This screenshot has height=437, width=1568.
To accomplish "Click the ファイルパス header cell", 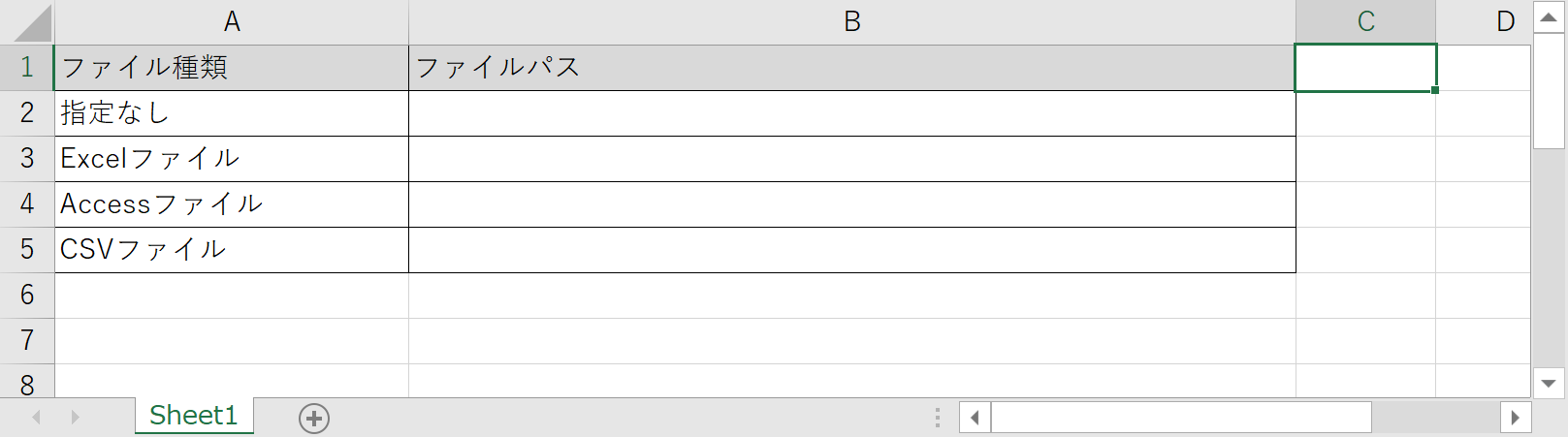I will click(x=851, y=68).
